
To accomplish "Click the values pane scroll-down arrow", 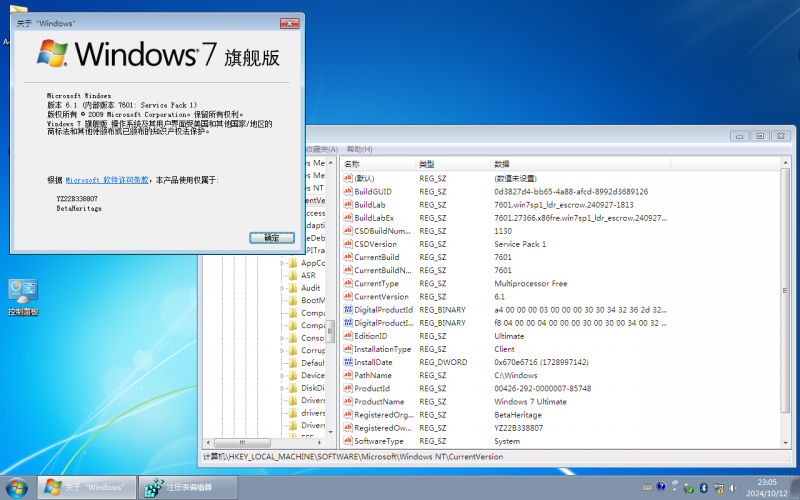I will [x=785, y=442].
